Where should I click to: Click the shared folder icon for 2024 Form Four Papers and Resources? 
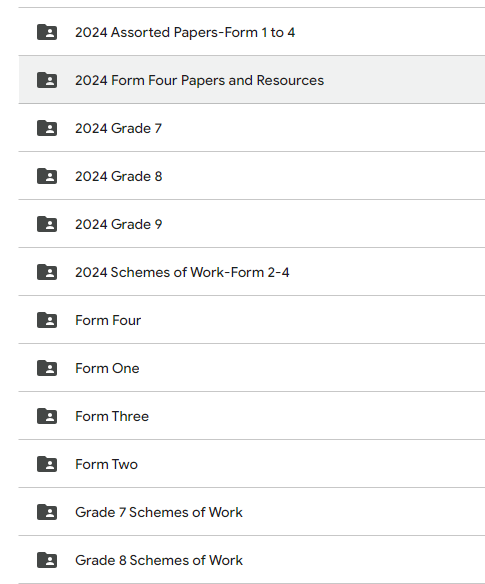click(47, 80)
